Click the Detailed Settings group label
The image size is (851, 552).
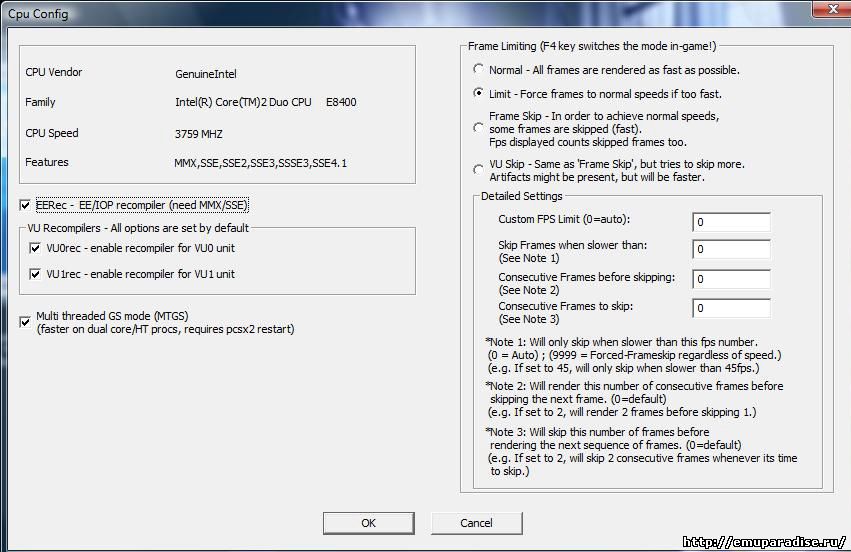coord(522,196)
